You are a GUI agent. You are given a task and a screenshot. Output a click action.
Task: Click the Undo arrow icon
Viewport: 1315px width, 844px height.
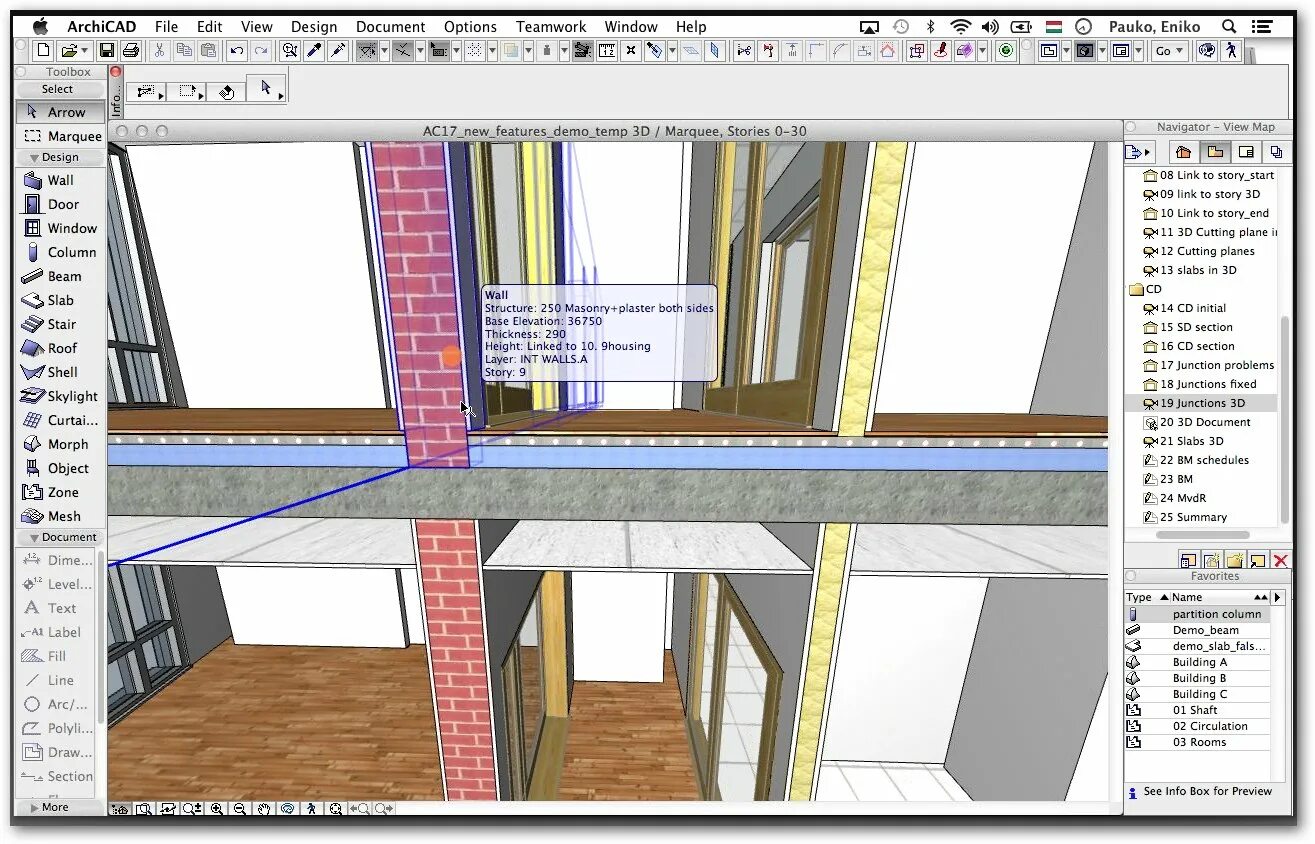236,50
